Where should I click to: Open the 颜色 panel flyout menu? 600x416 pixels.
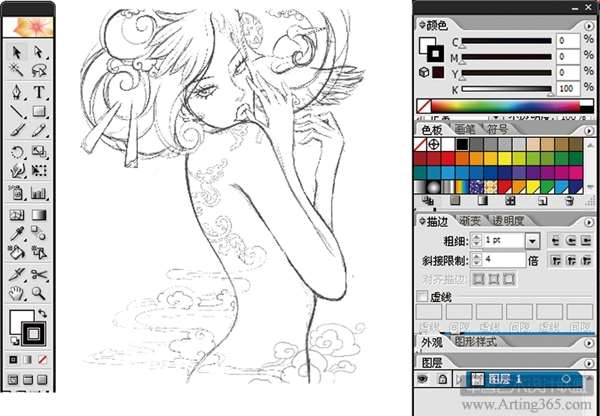(x=589, y=26)
